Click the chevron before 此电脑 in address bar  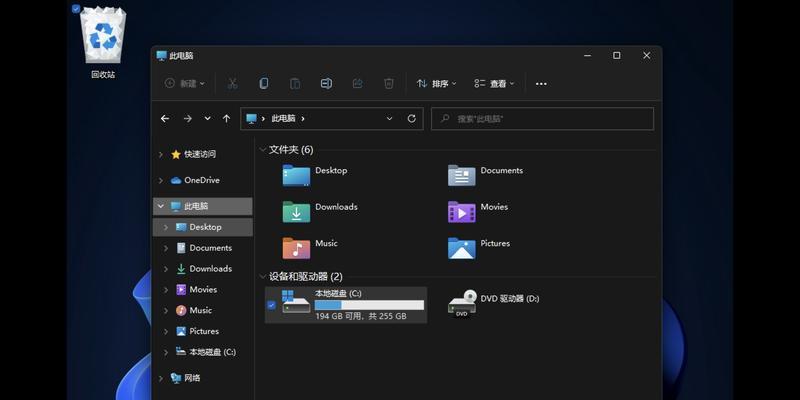(263, 118)
